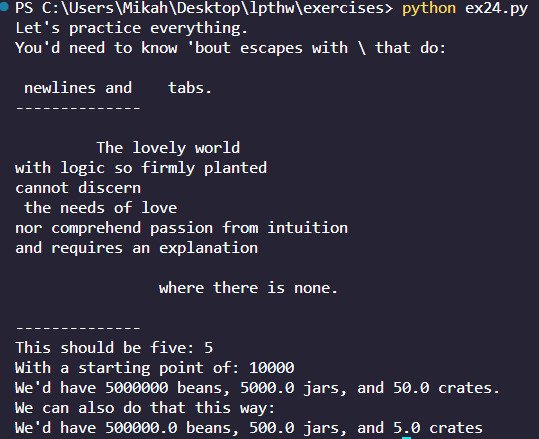This screenshot has height=439, width=539.
Task: Click 'With a starting point of: 10000'
Action: pos(155,368)
